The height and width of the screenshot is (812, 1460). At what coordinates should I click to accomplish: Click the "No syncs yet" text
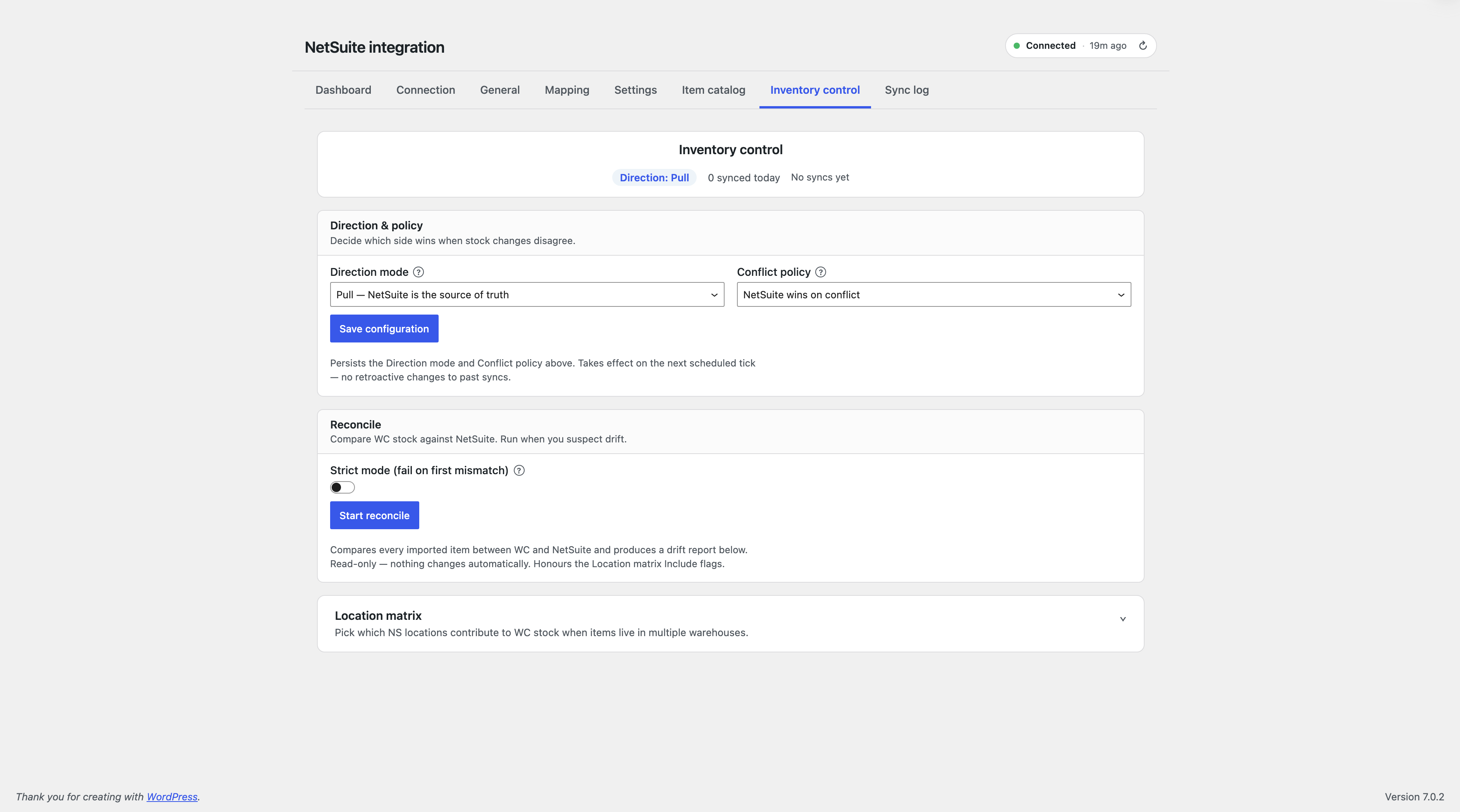coord(820,177)
